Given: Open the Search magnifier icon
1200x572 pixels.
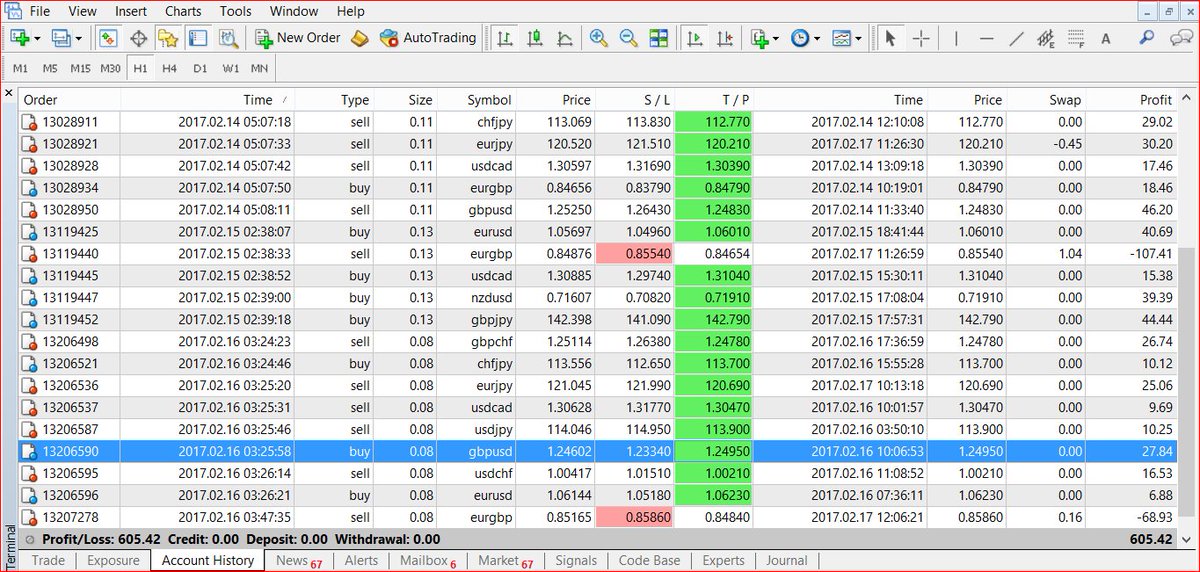Looking at the screenshot, I should point(1147,38).
